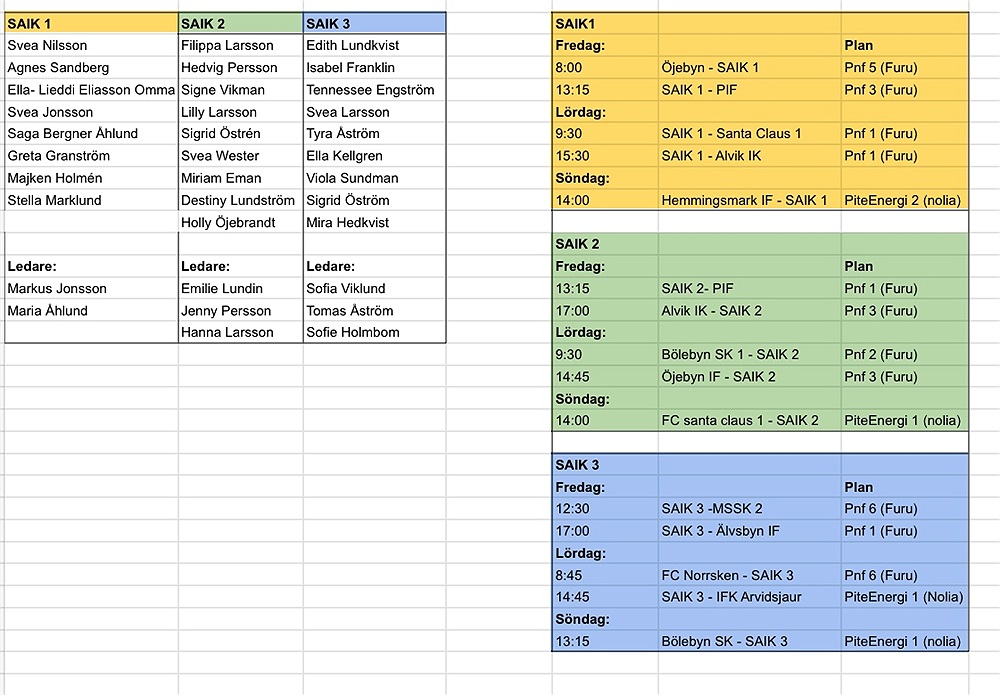Select the SAIK 3 - IFK Arvidsjaur cell
The image size is (1000, 695).
(x=749, y=597)
